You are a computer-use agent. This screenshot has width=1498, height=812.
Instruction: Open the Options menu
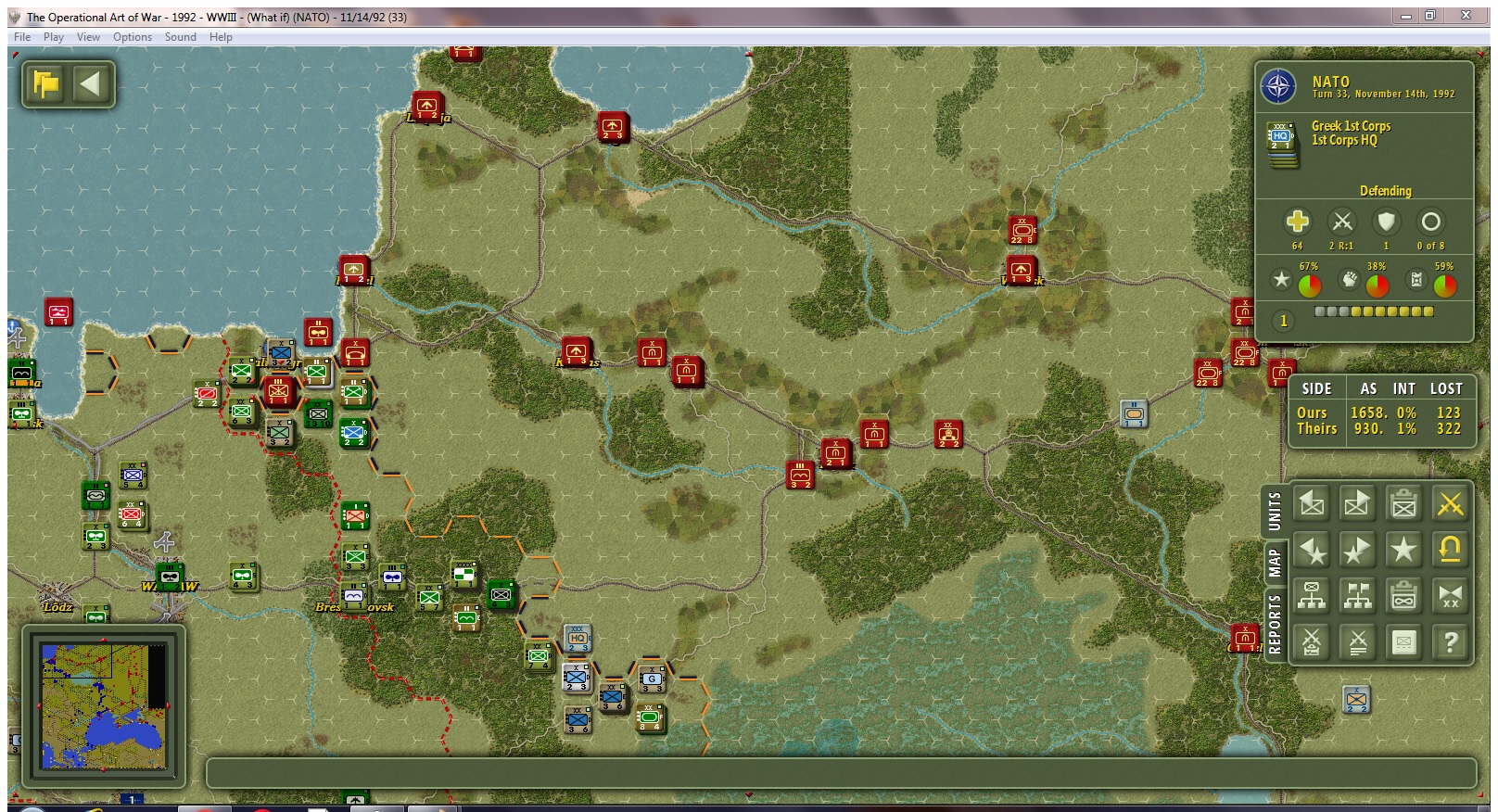click(133, 37)
